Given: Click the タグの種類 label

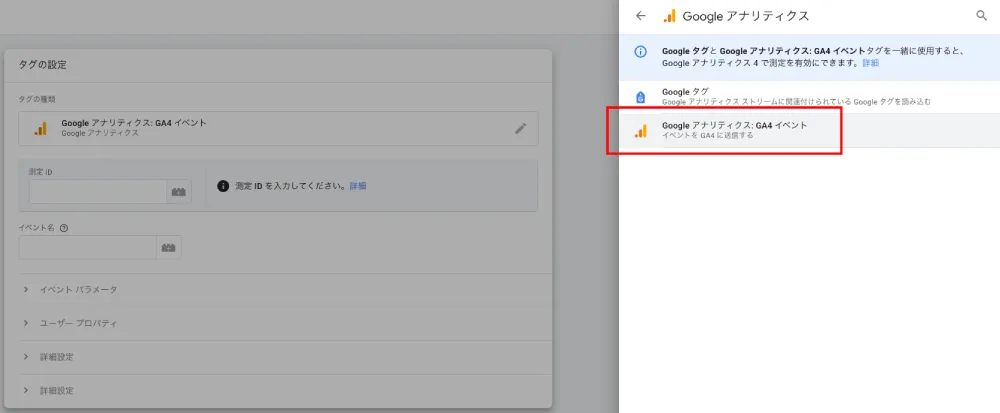Looking at the screenshot, I should [37, 99].
